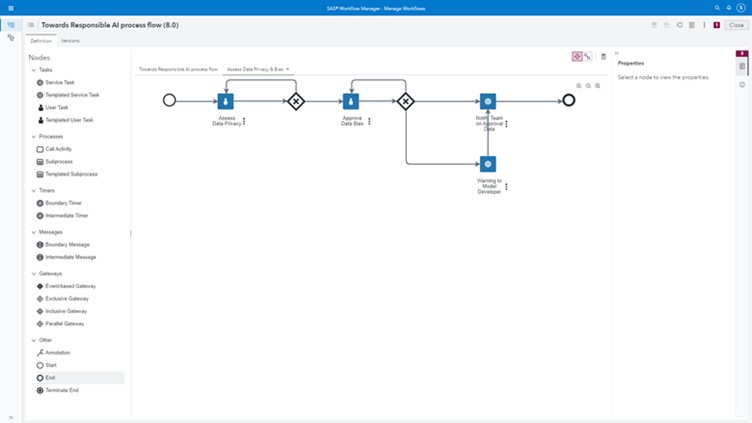Collapse the Gateways node group
Viewport: 752px width, 423px height.
[x=34, y=273]
